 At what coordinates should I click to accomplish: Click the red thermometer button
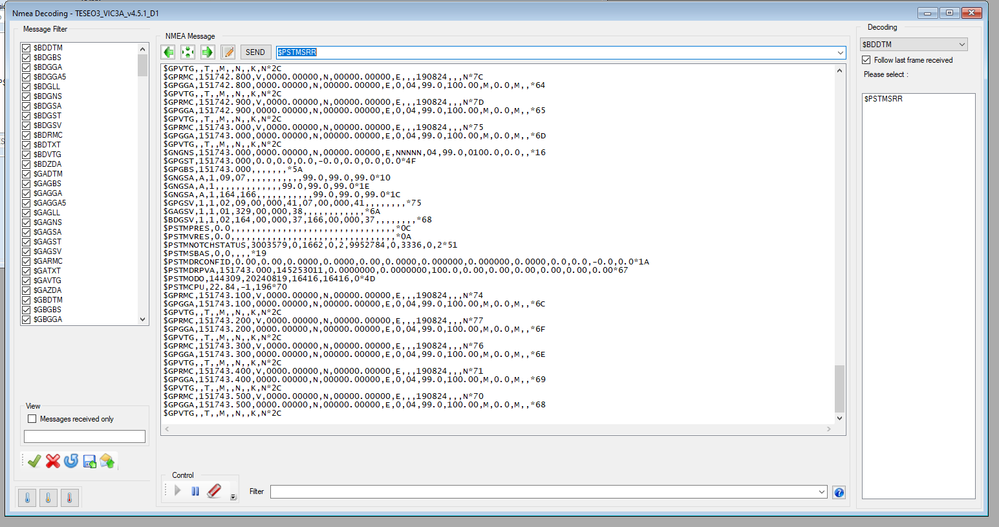pyautogui.click(x=69, y=498)
